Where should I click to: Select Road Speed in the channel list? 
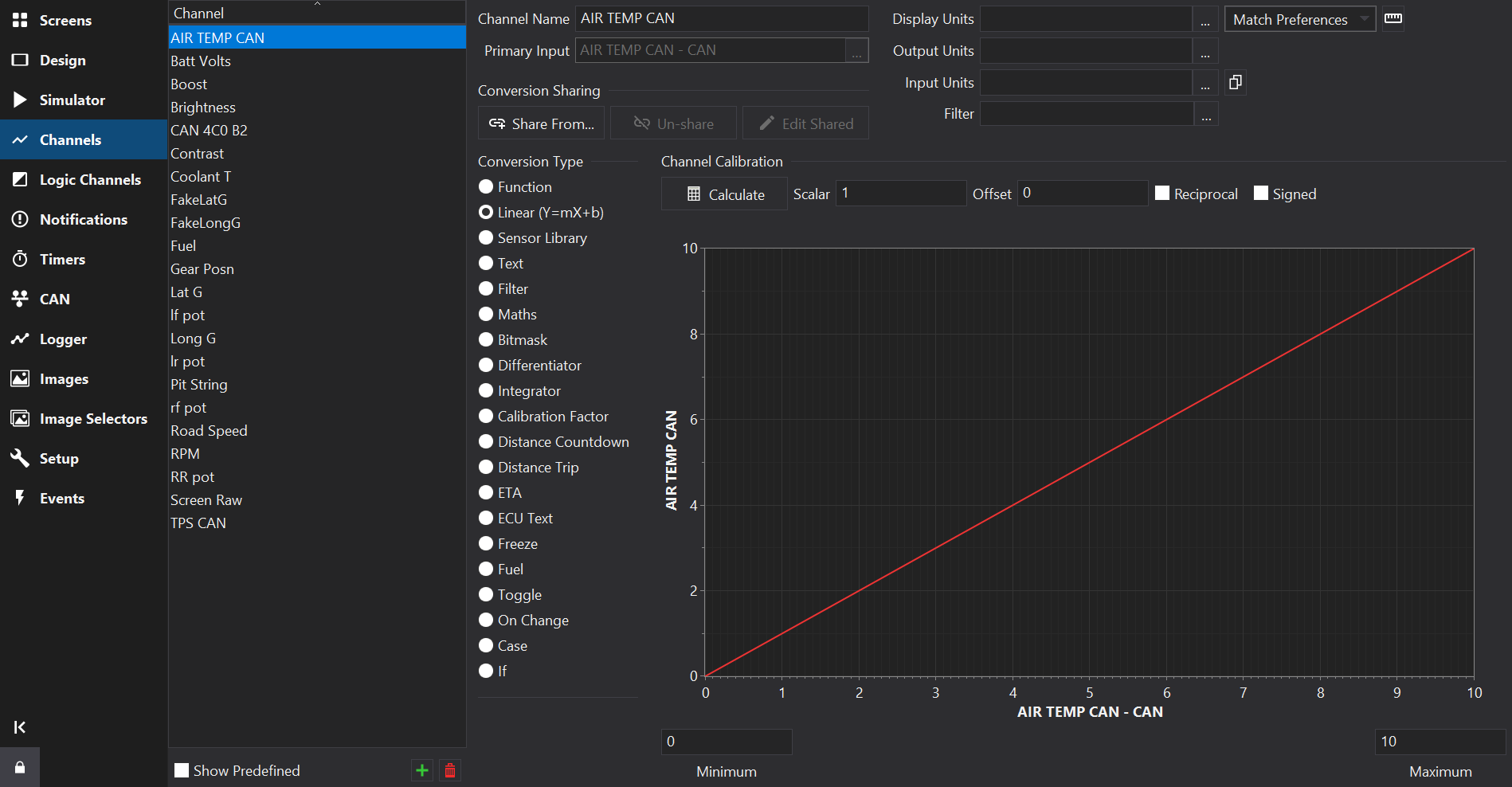point(209,430)
